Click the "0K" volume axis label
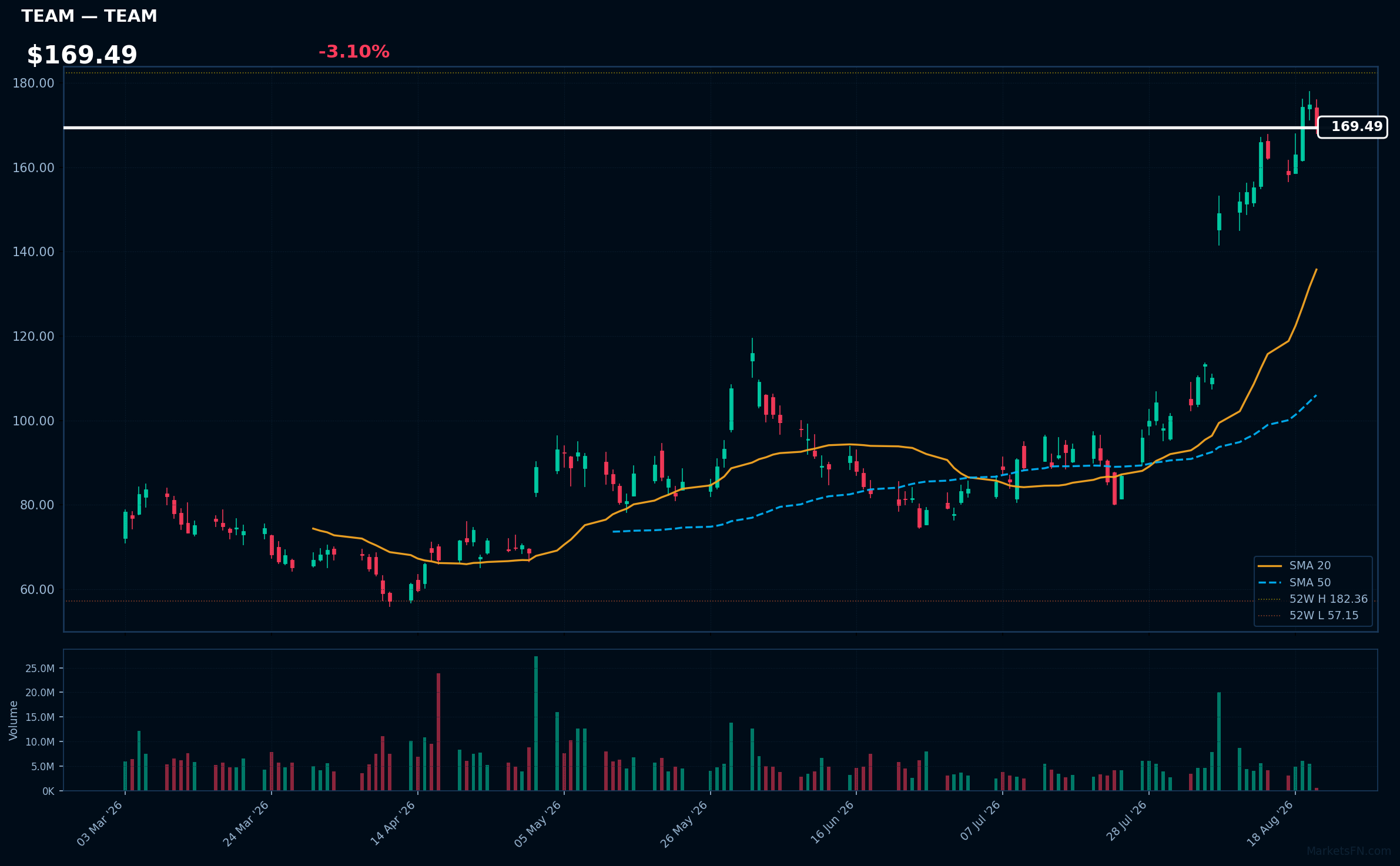 click(48, 791)
